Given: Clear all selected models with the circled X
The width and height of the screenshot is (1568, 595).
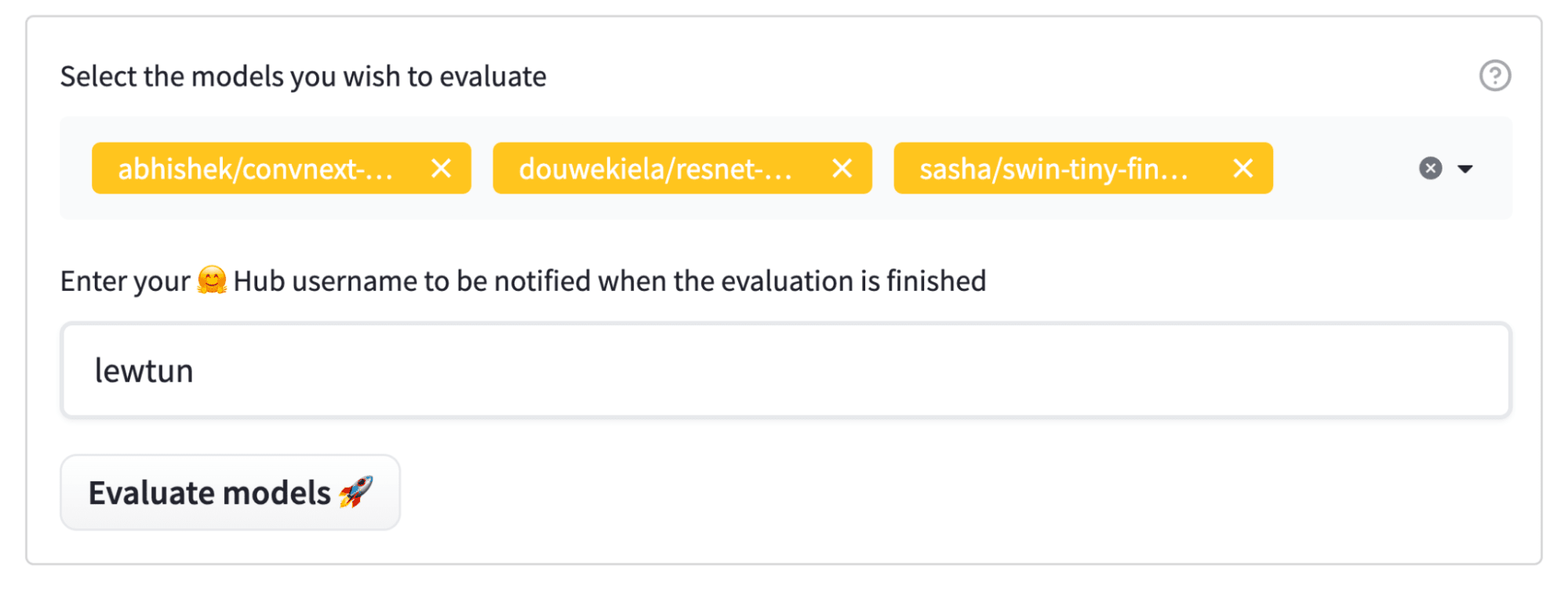Looking at the screenshot, I should [1430, 168].
